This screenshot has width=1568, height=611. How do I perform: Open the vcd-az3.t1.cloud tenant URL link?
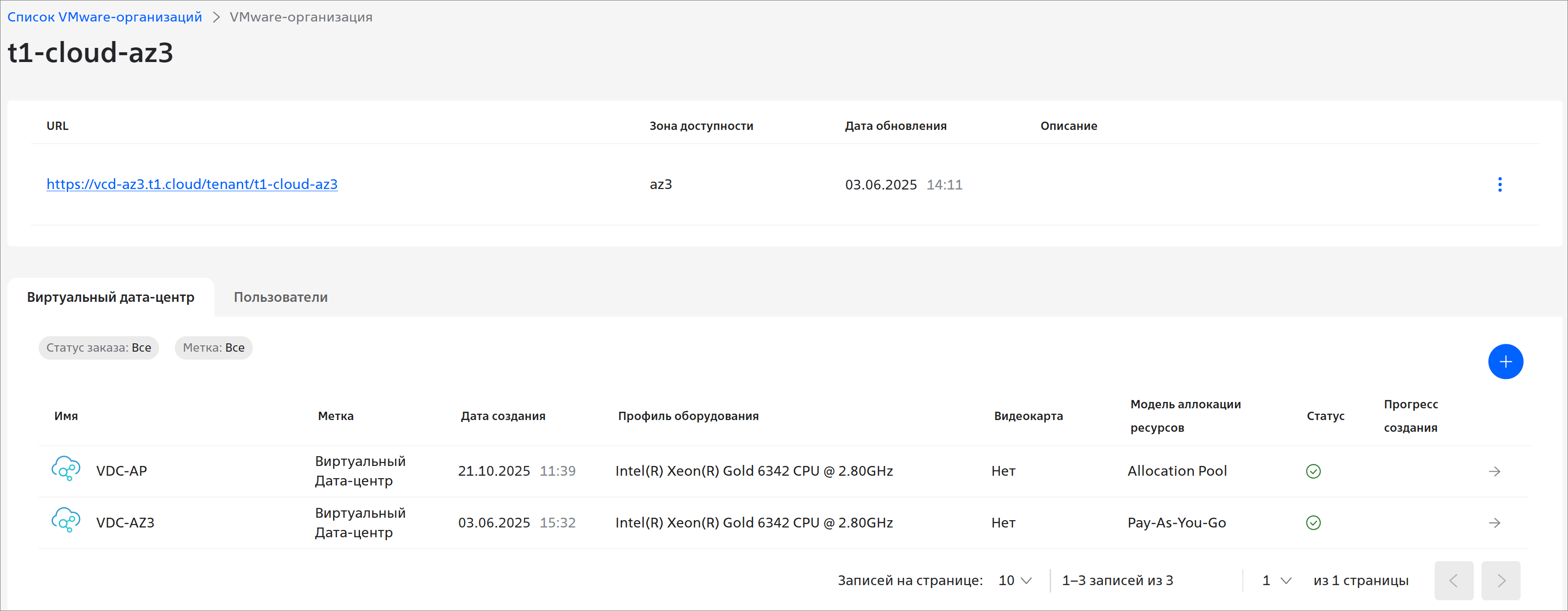[x=192, y=185]
